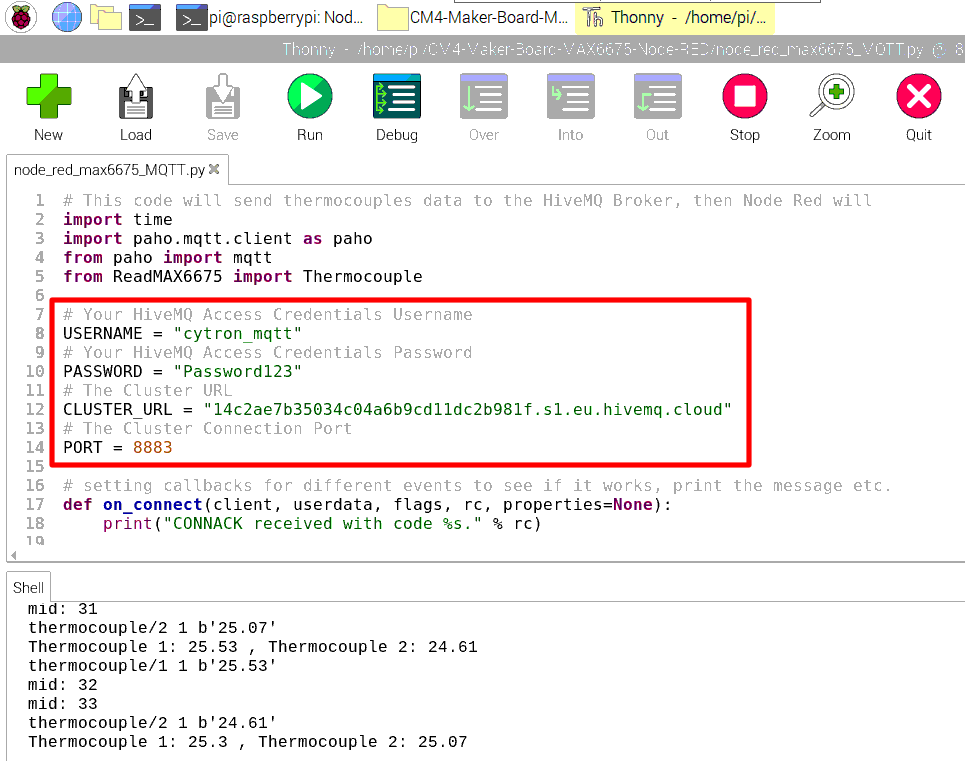Select the node_red_max6675_MQTT.py editor tab
Viewport: 965px width, 761px height.
coord(109,169)
